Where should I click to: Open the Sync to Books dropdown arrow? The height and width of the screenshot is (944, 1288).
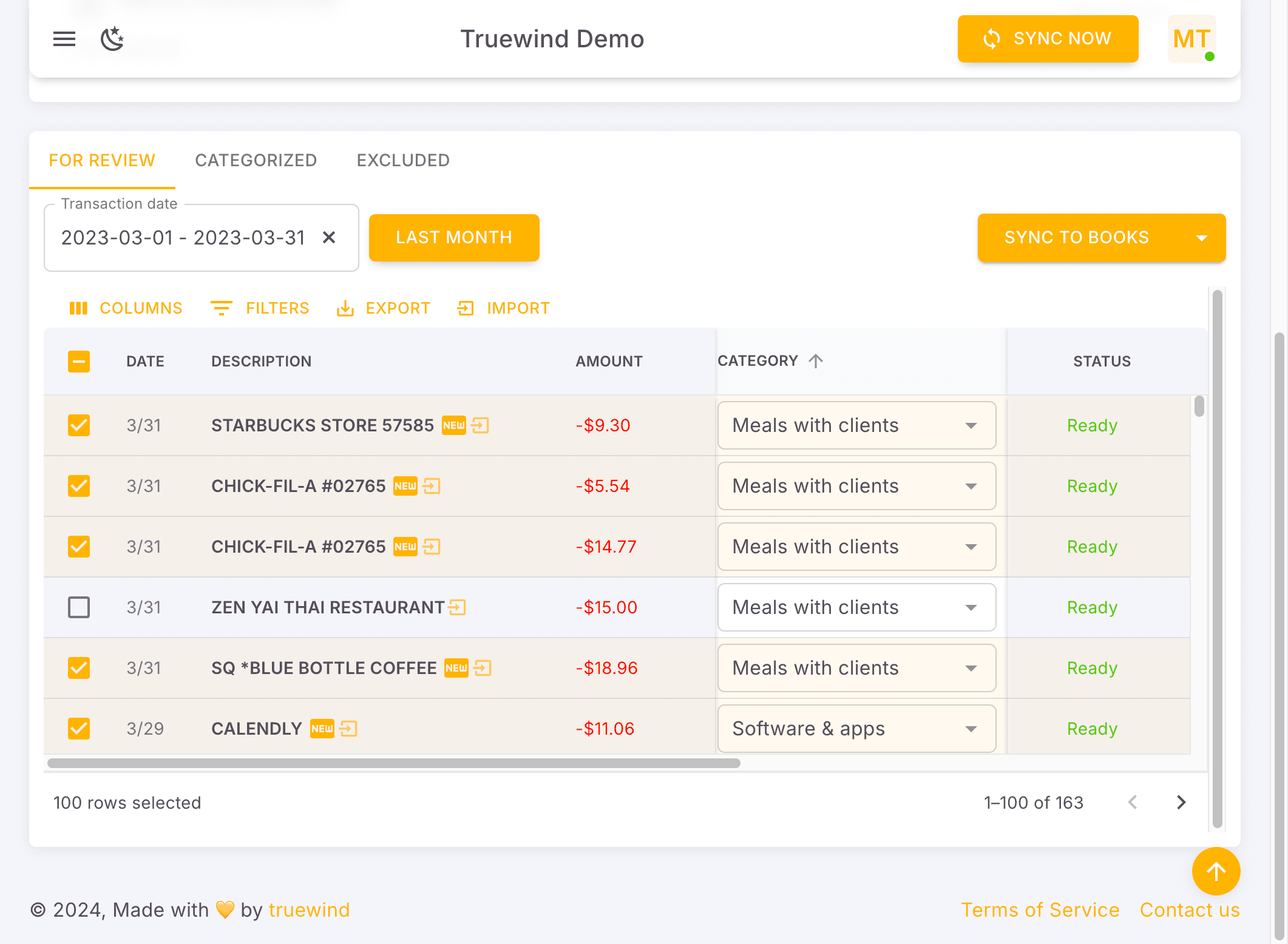[x=1202, y=238]
